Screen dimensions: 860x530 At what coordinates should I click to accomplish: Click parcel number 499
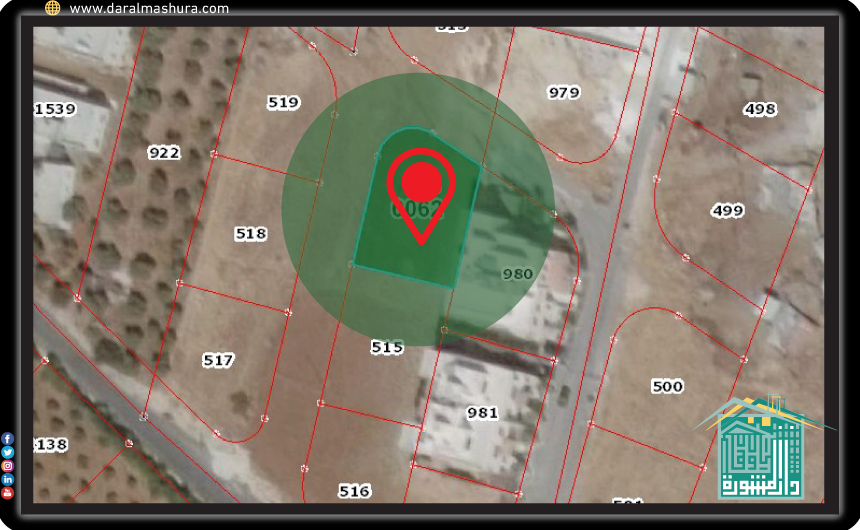point(727,211)
